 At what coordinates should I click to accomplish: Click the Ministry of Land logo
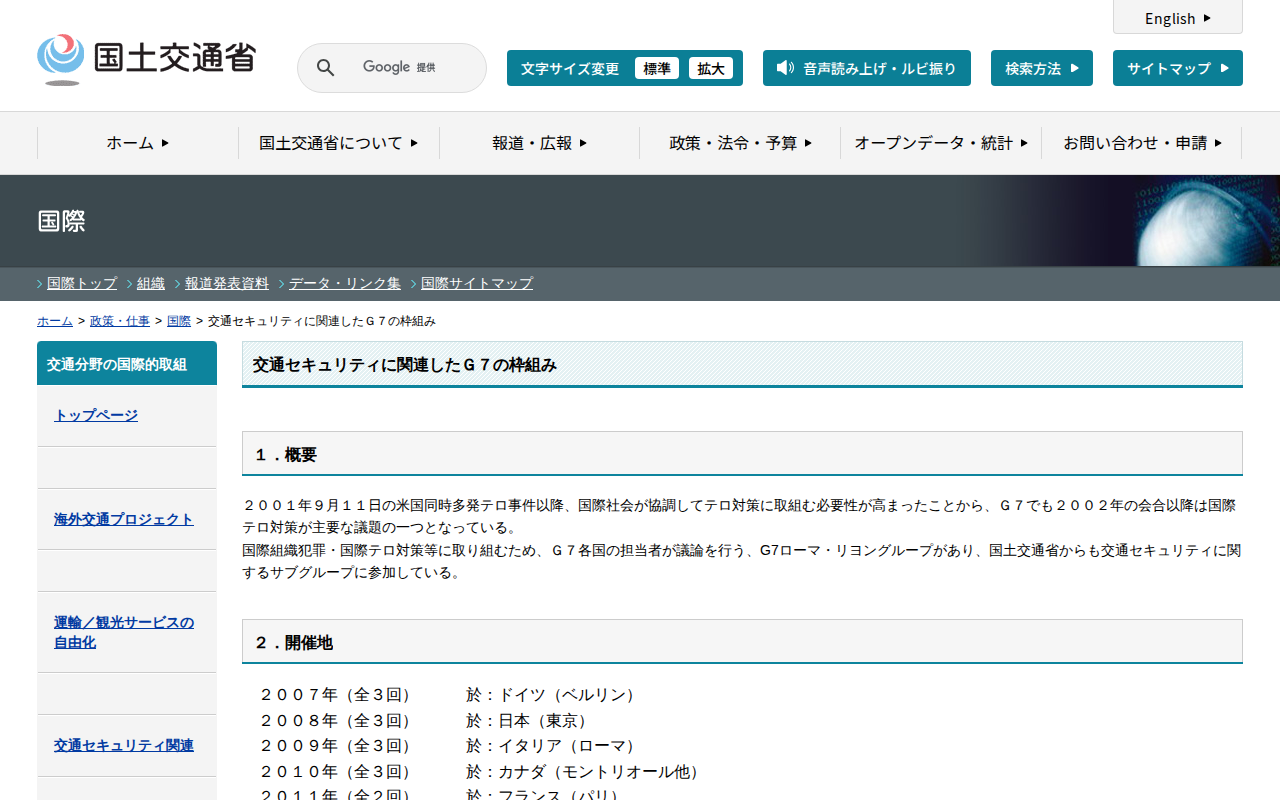(x=146, y=59)
